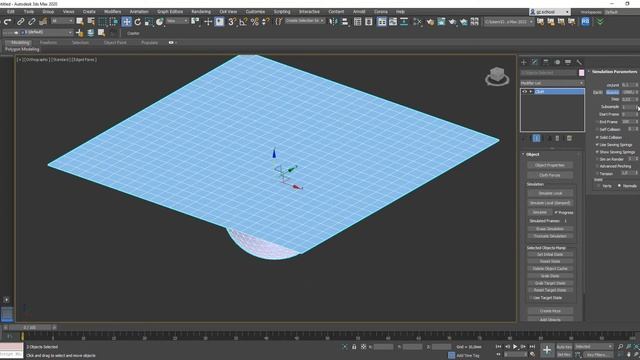The image size is (640, 360).
Task: Enable the Advanced Pinching checkbox
Action: [x=597, y=166]
